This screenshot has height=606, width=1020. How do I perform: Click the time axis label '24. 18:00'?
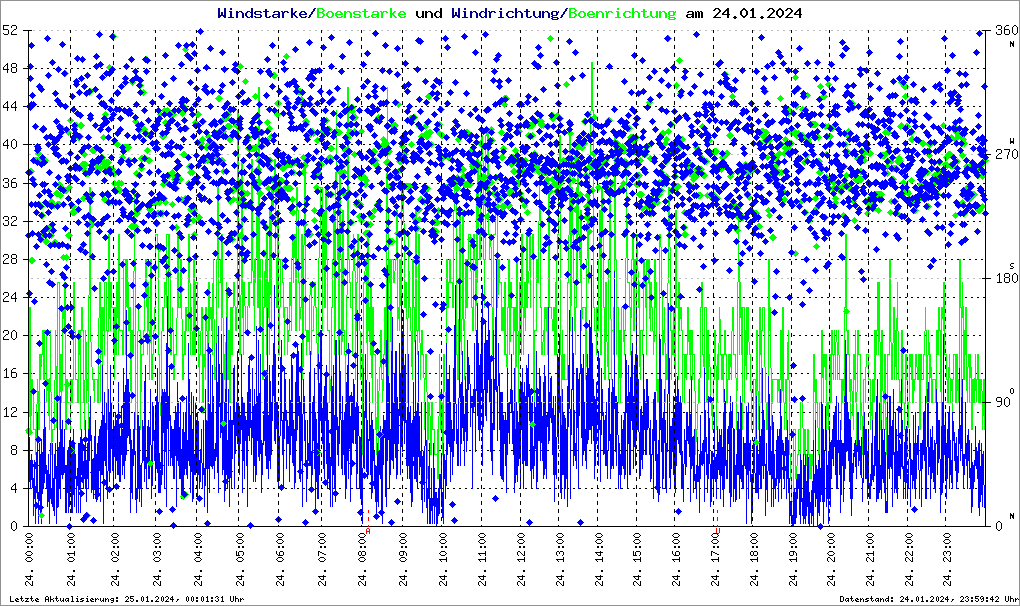[x=753, y=559]
